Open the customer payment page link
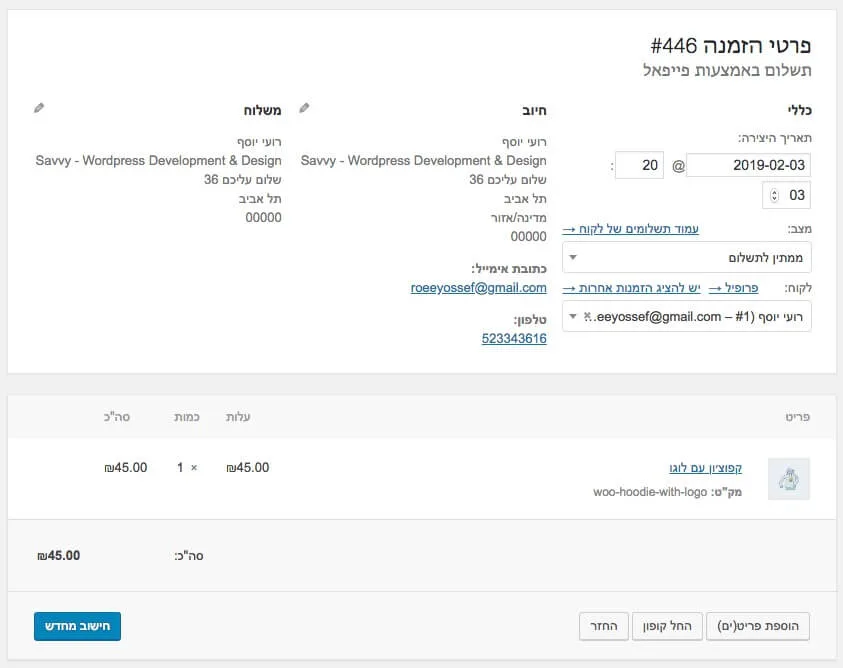843x668 pixels. pos(631,229)
